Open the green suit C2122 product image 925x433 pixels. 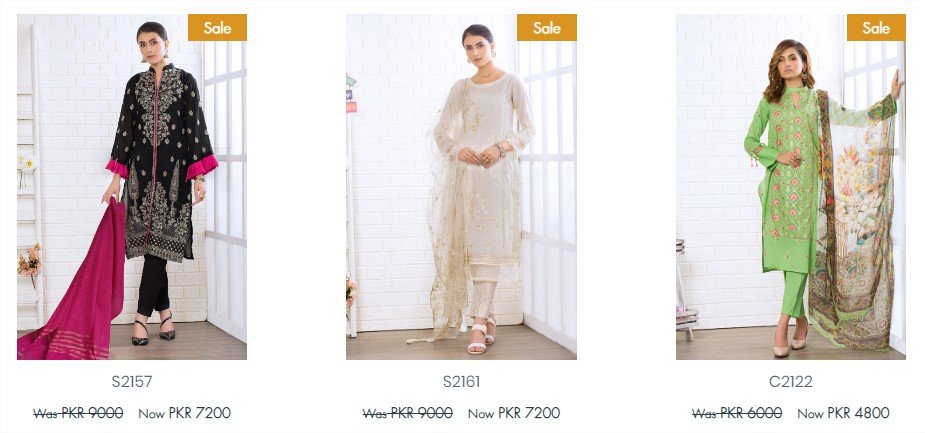[790, 187]
